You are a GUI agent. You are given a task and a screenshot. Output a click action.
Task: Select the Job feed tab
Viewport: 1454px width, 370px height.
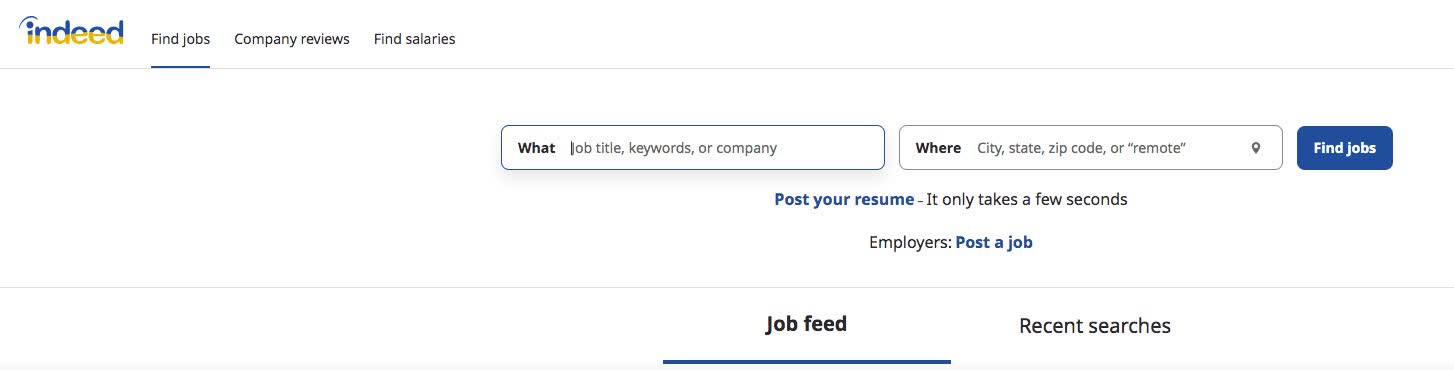(x=806, y=325)
